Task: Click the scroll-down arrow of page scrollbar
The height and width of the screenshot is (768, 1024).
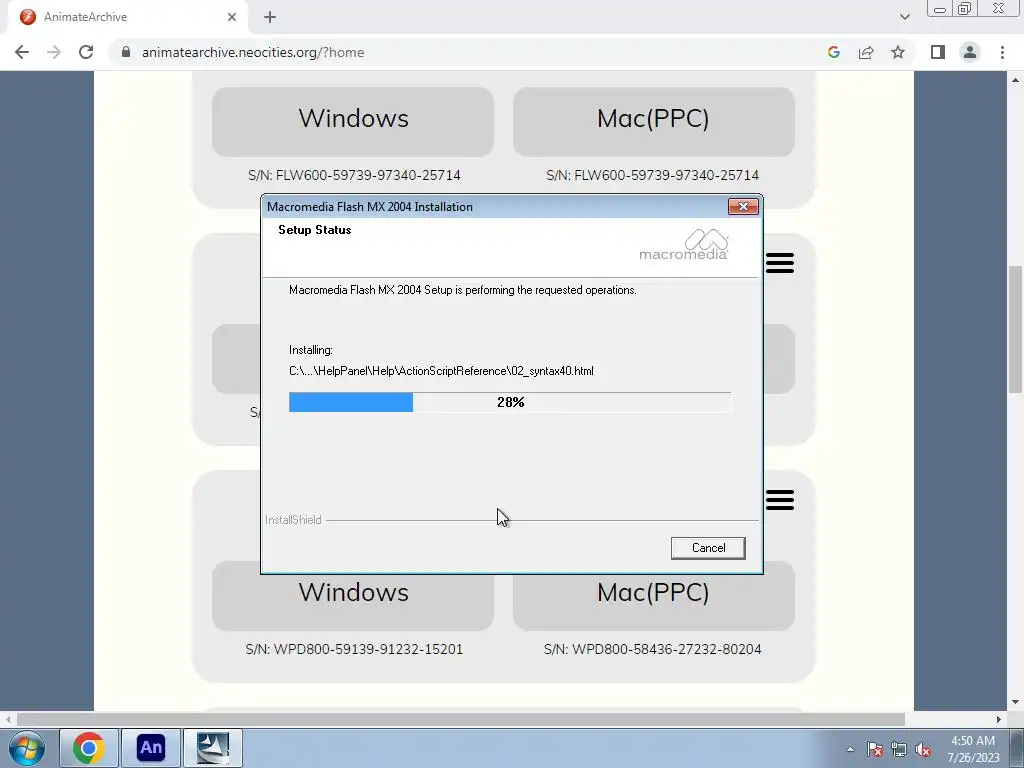Action: [1016, 703]
